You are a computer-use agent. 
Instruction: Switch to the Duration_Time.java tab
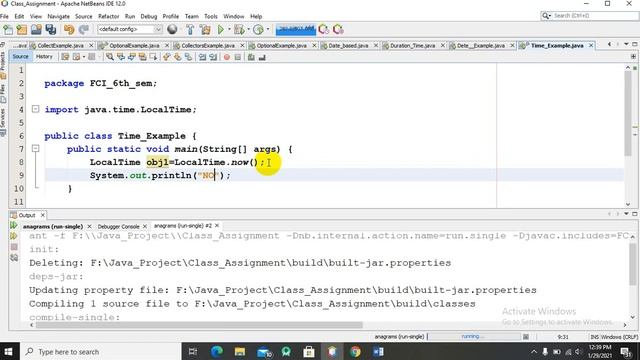click(x=412, y=46)
